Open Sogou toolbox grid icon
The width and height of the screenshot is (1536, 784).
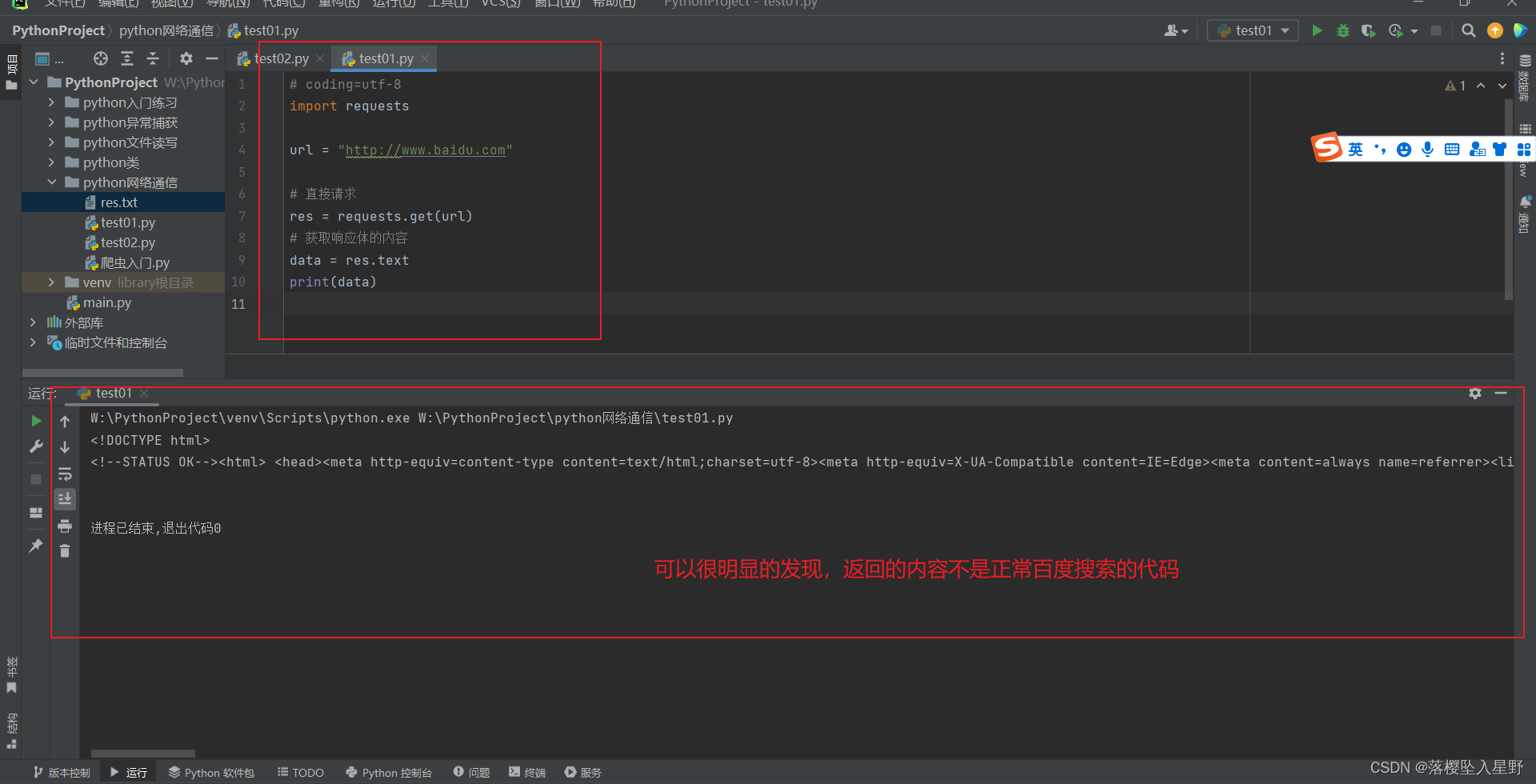(x=1524, y=150)
